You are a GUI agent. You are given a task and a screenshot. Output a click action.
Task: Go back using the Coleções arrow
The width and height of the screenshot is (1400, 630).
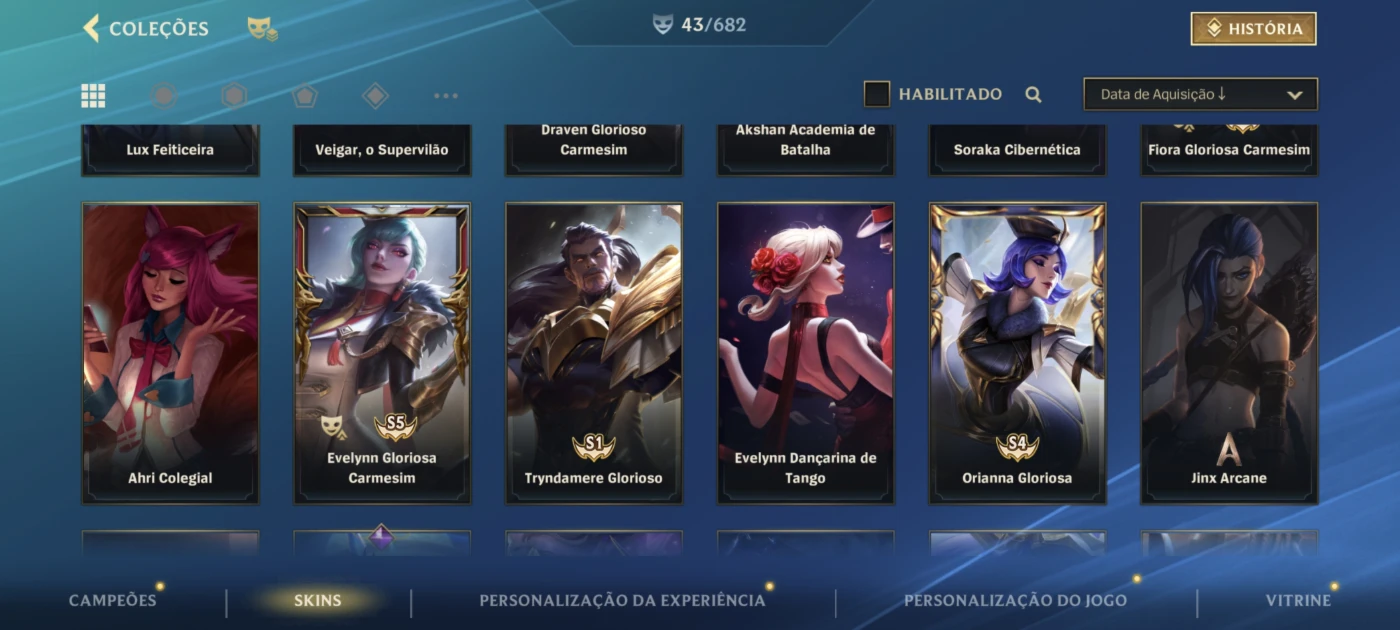[91, 28]
